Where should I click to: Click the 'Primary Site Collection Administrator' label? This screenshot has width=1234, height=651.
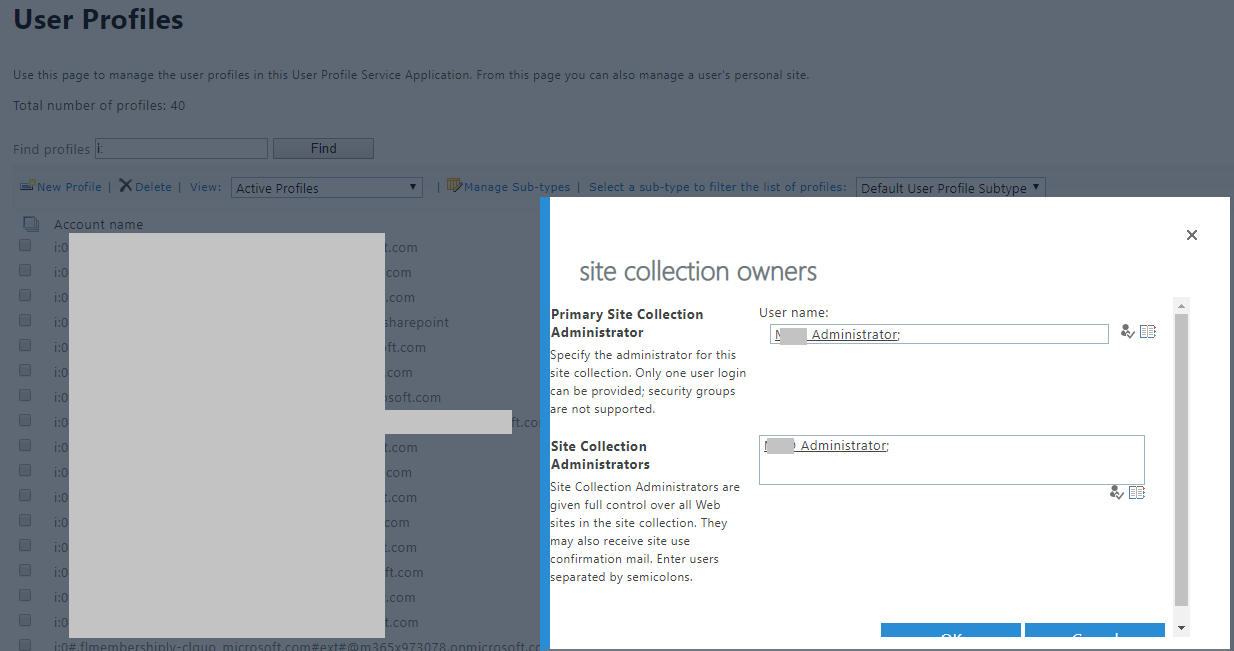pyautogui.click(x=627, y=323)
